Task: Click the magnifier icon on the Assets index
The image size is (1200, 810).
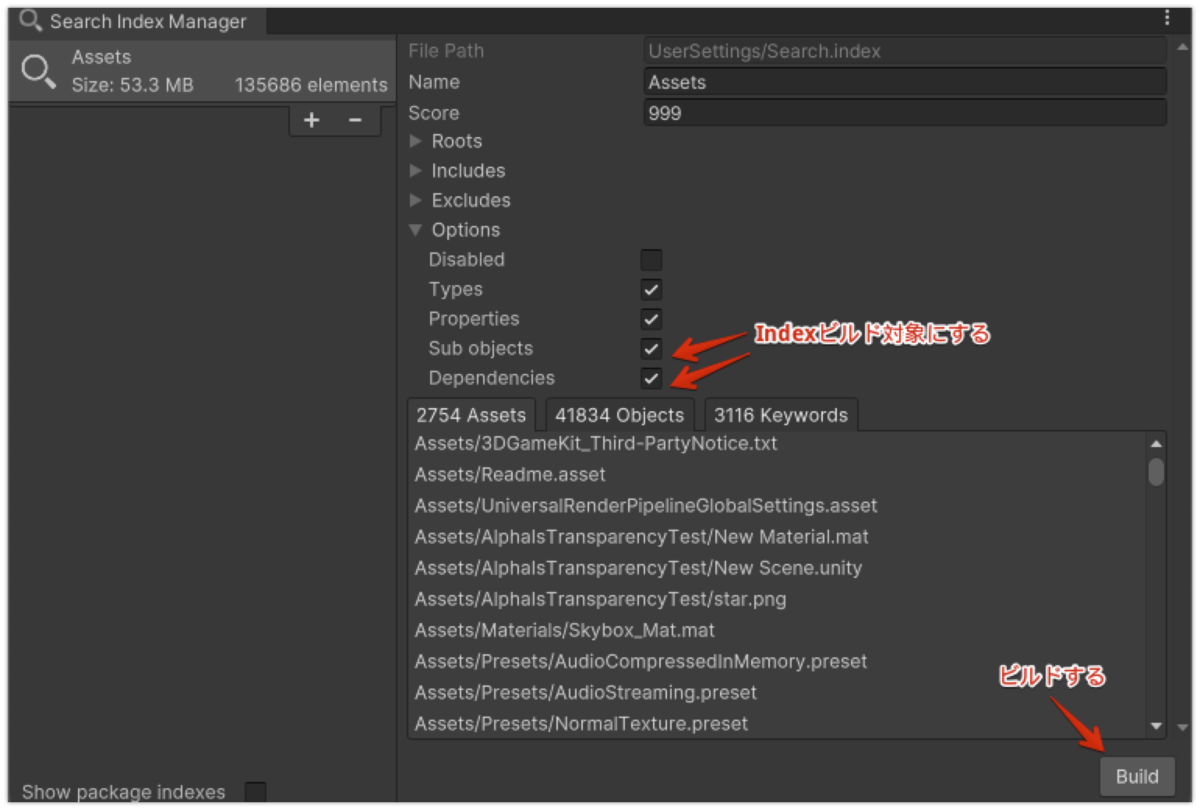Action: [x=36, y=70]
